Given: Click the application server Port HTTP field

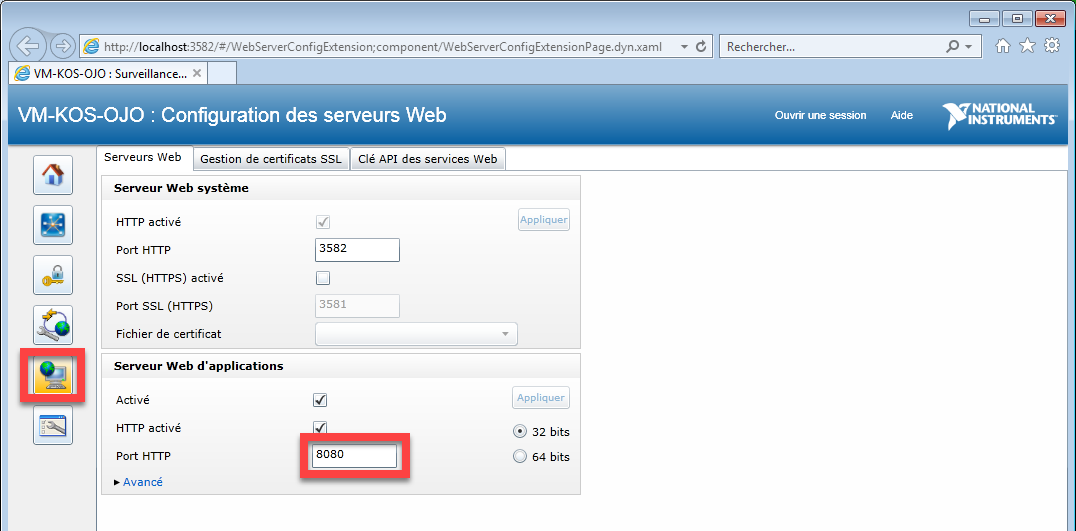Looking at the screenshot, I should [354, 456].
